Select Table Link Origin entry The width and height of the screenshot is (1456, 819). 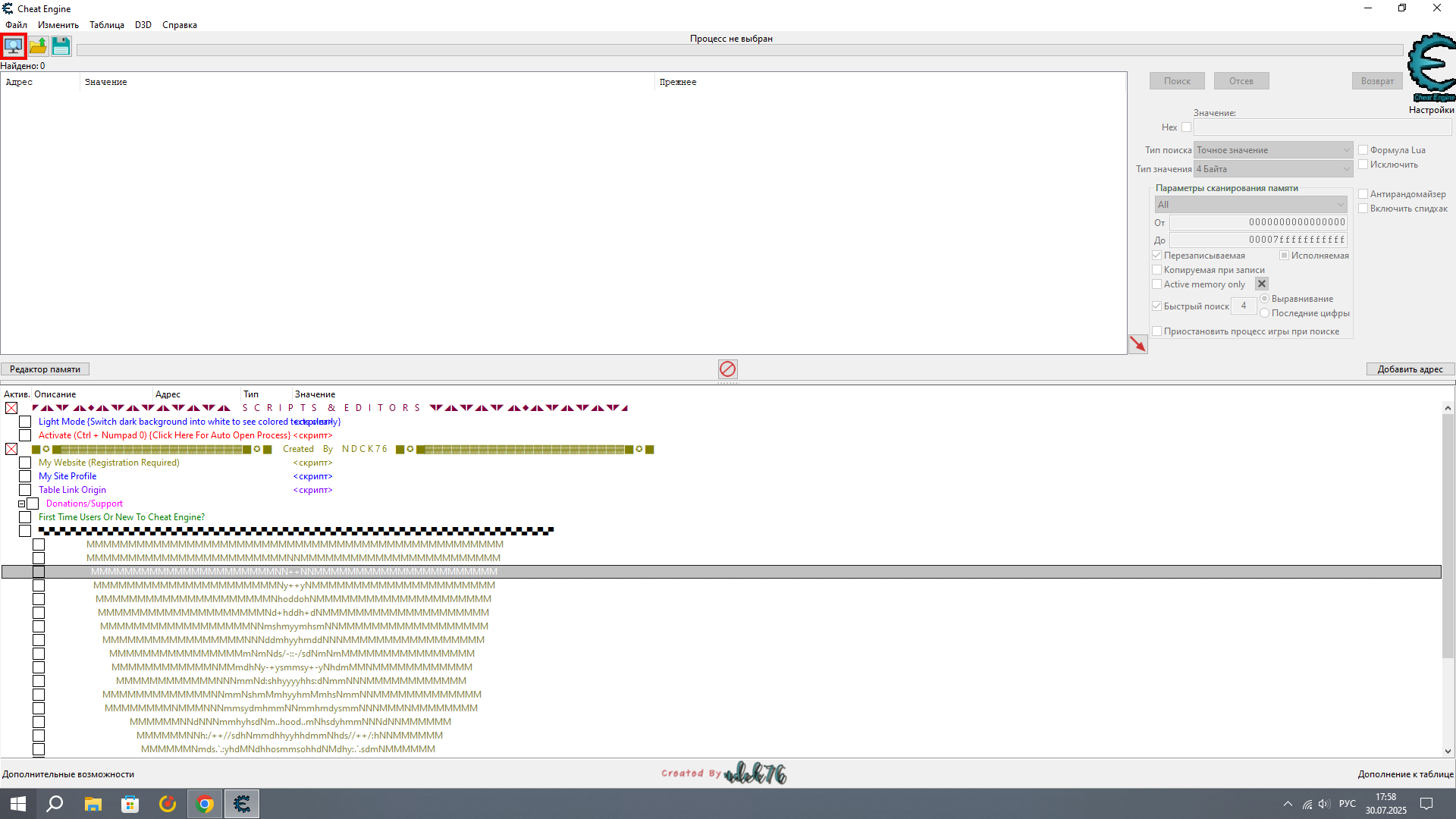point(72,490)
